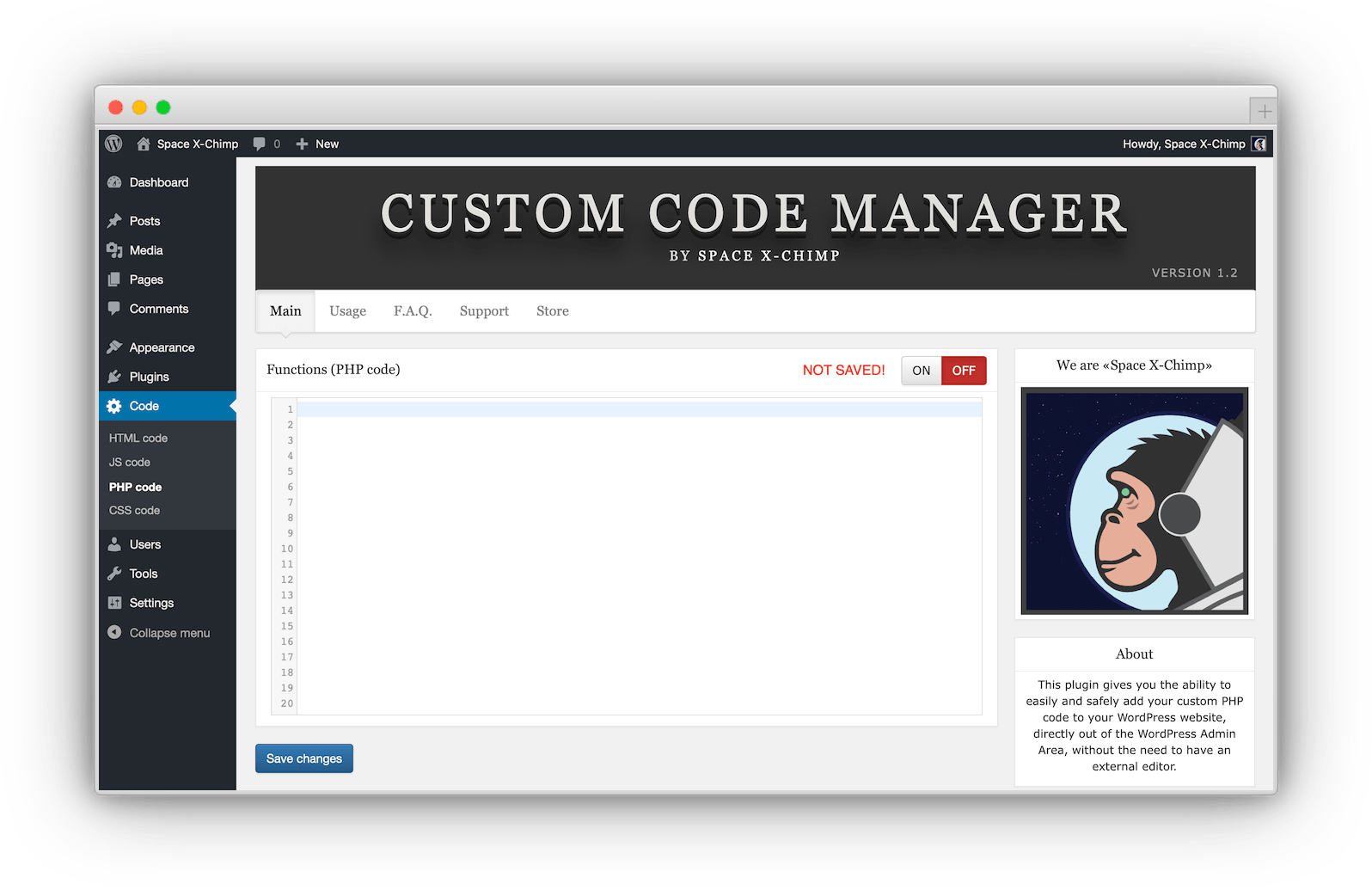The height and width of the screenshot is (890, 1372).
Task: Go to the Support tab
Action: (484, 311)
